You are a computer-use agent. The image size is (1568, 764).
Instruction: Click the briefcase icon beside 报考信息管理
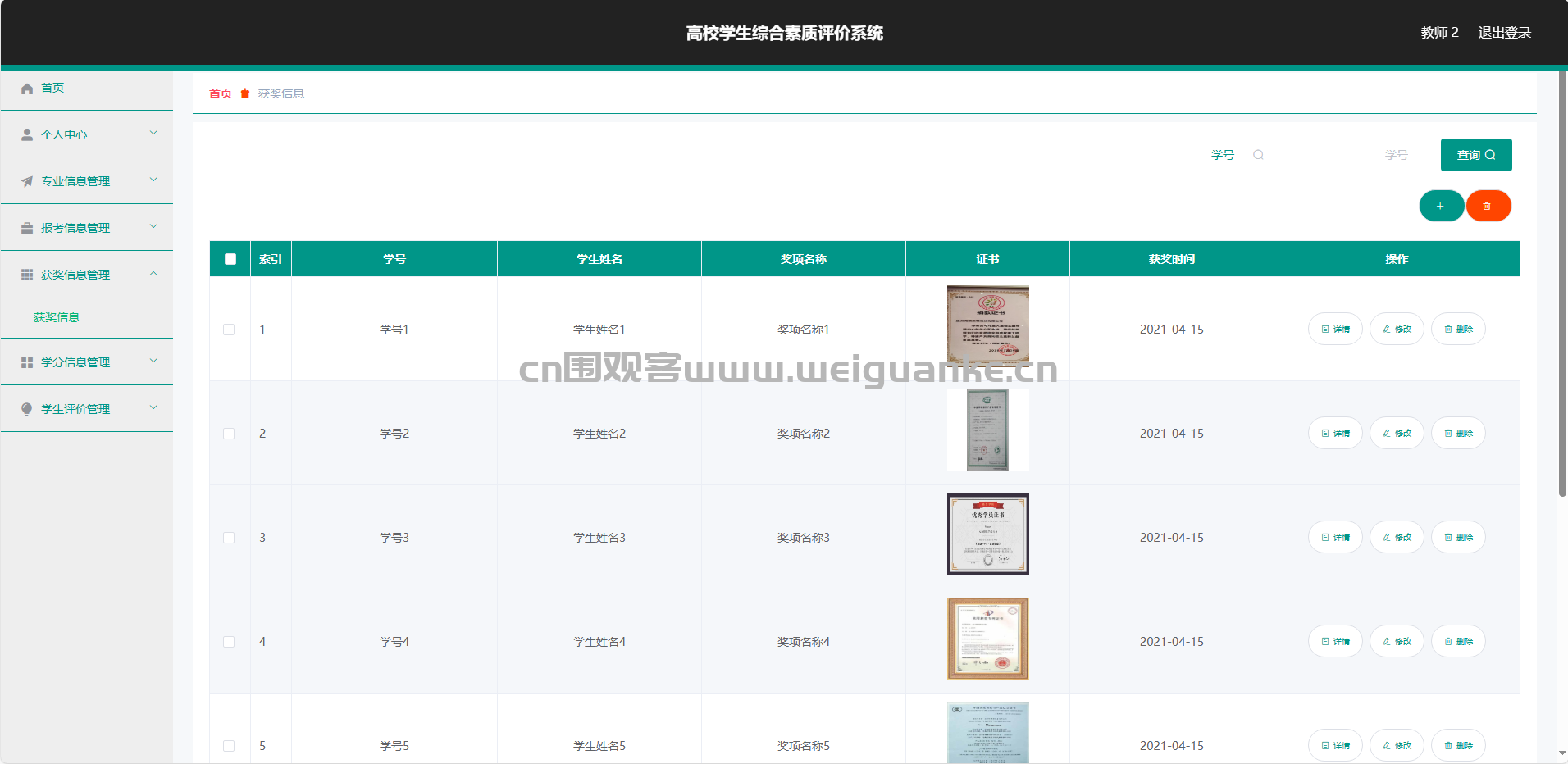[27, 228]
